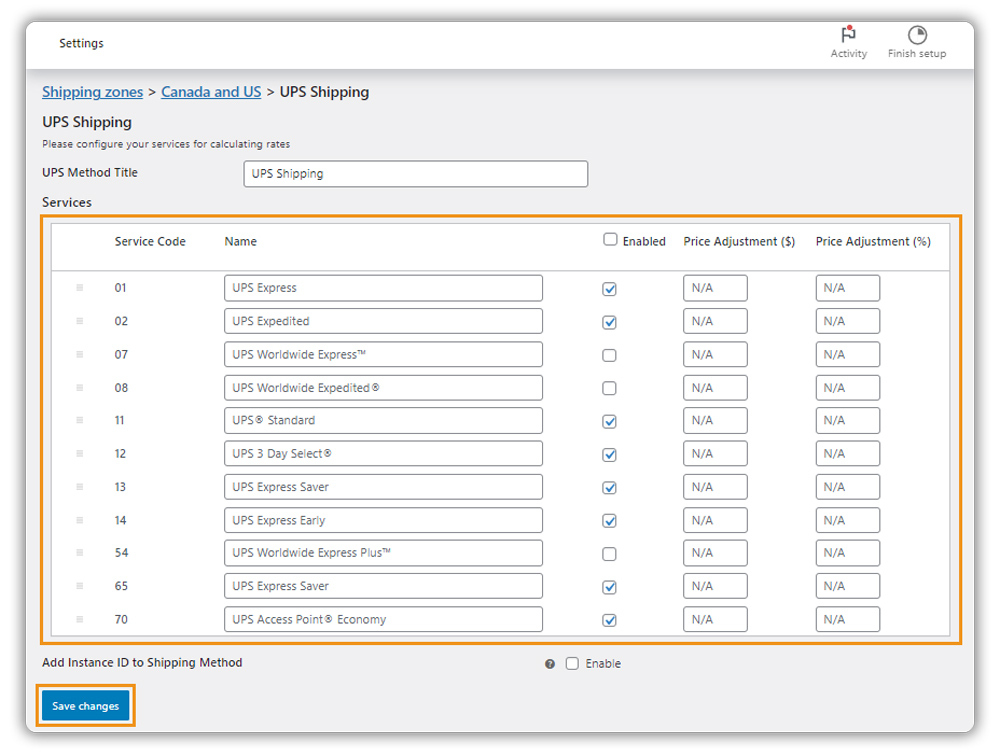
Task: Set percent price adjustment for service 54
Action: point(848,552)
